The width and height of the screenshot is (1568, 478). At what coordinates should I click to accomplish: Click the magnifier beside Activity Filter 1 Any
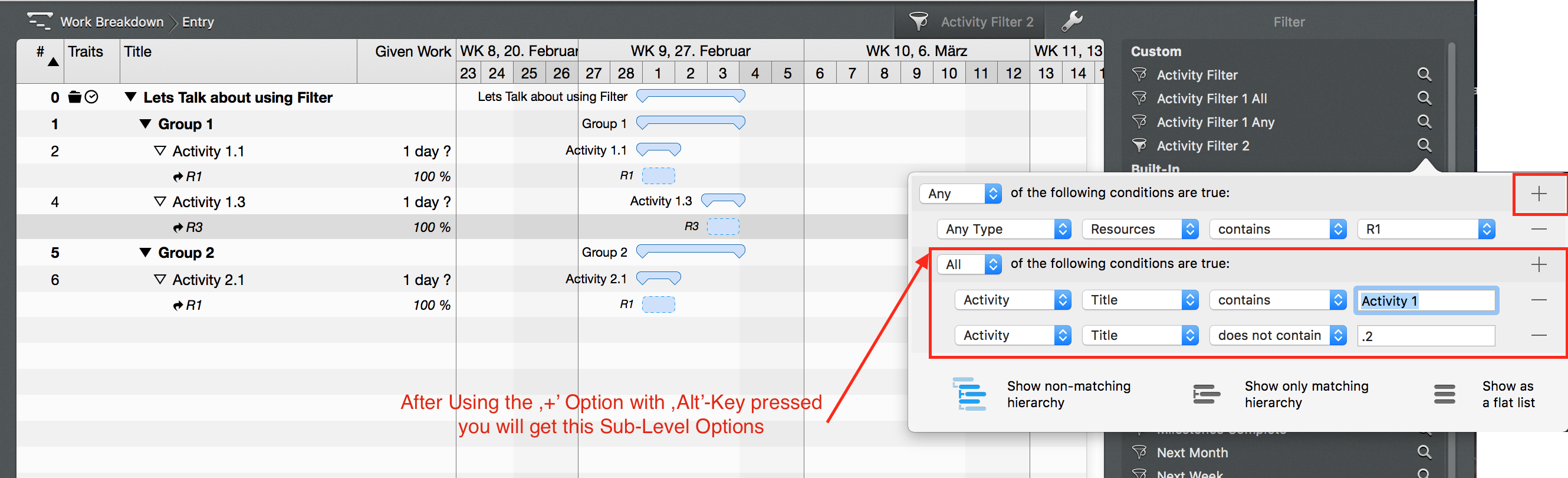[1425, 121]
